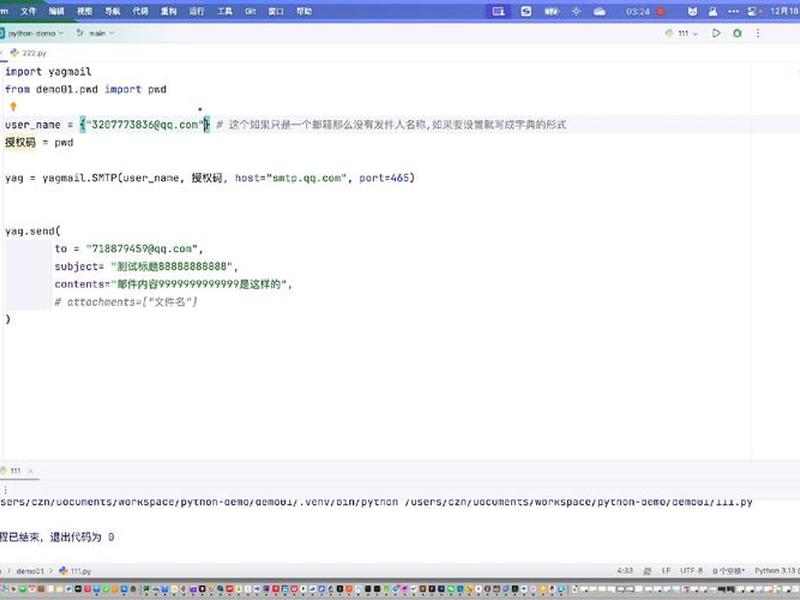Viewport: 800px width, 600px height.
Task: Click the 12月18 date in the menu bar
Action: 785,11
